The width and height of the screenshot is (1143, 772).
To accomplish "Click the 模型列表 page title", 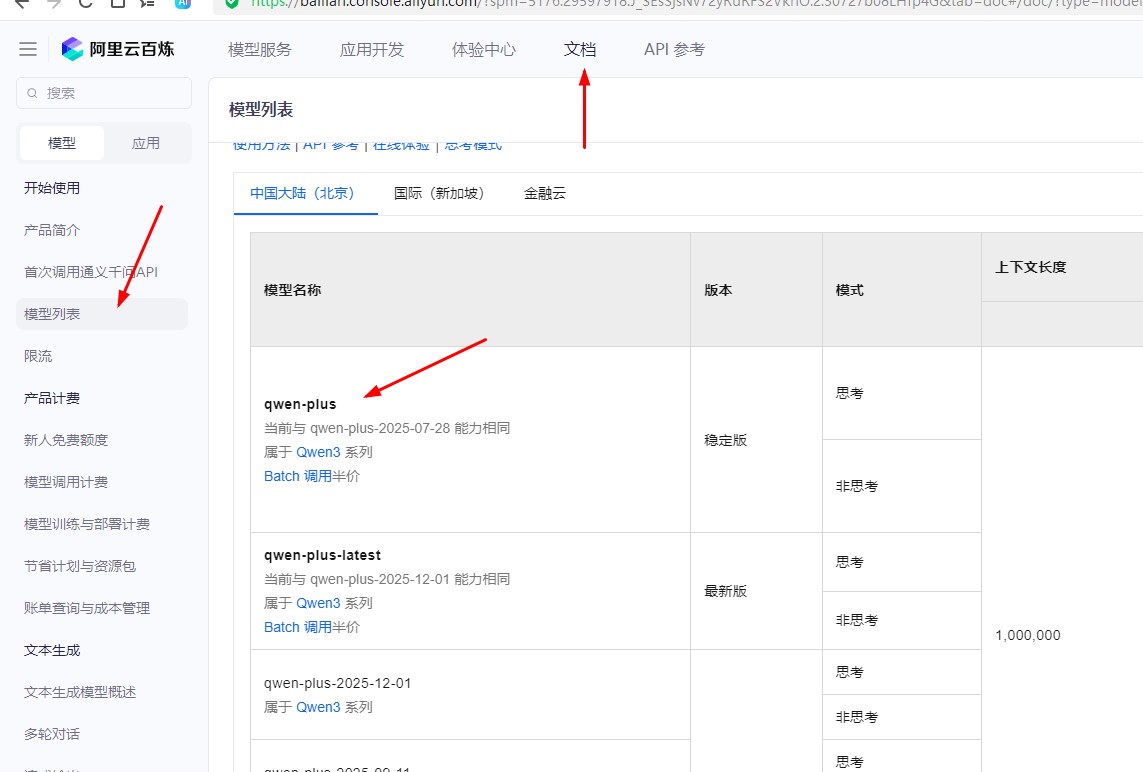I will pyautogui.click(x=261, y=110).
